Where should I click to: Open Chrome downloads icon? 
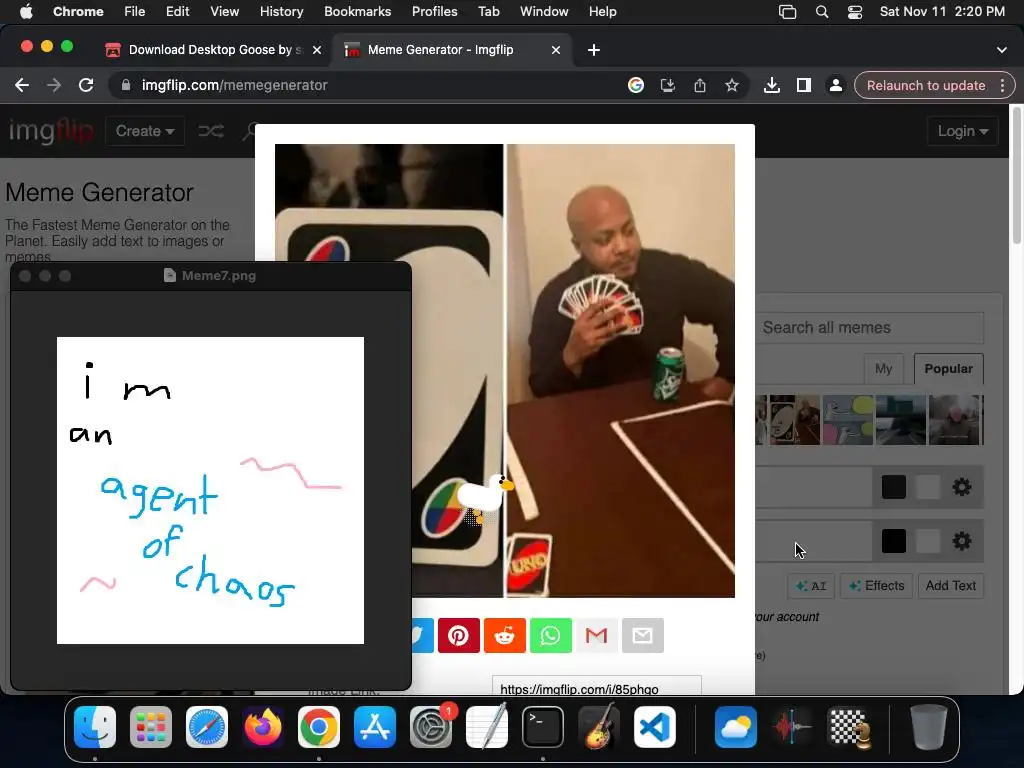(x=771, y=85)
